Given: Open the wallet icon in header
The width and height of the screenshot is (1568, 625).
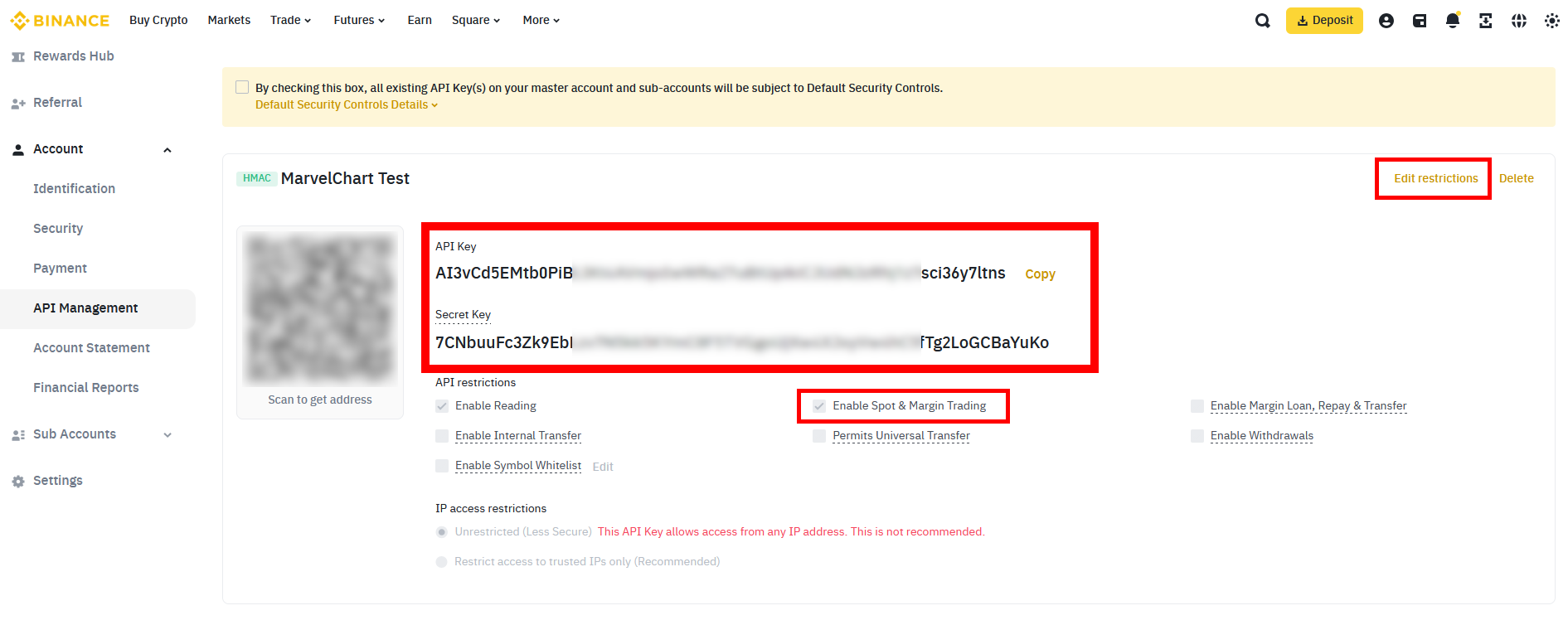Looking at the screenshot, I should [x=1420, y=21].
